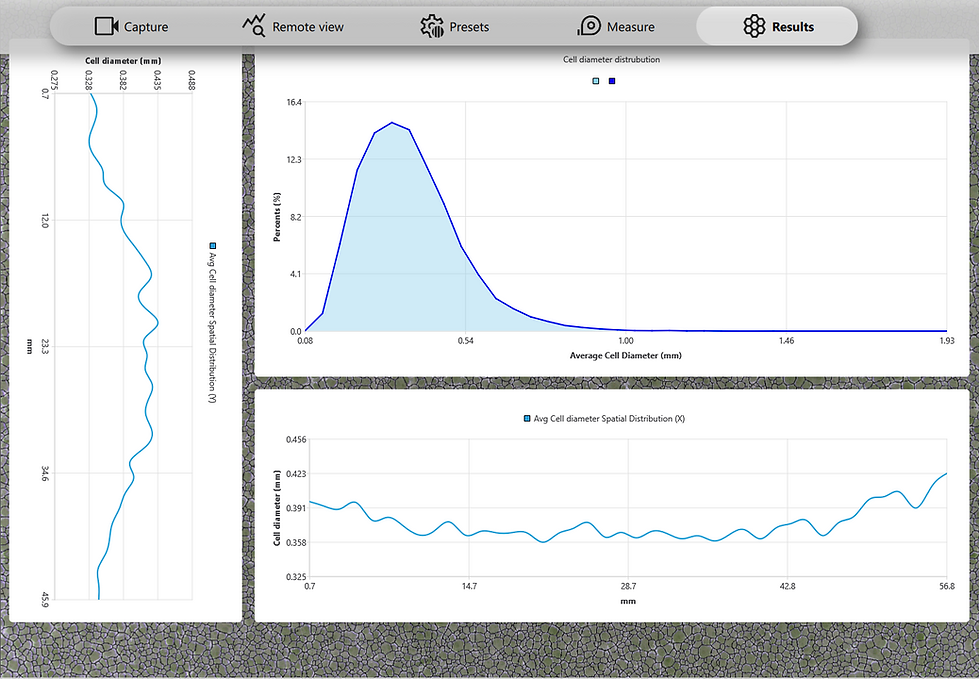Screen dimensions: 979x679
Task: Click the 'Average Cell Diameter (mm)' axis label
Action: coord(626,356)
